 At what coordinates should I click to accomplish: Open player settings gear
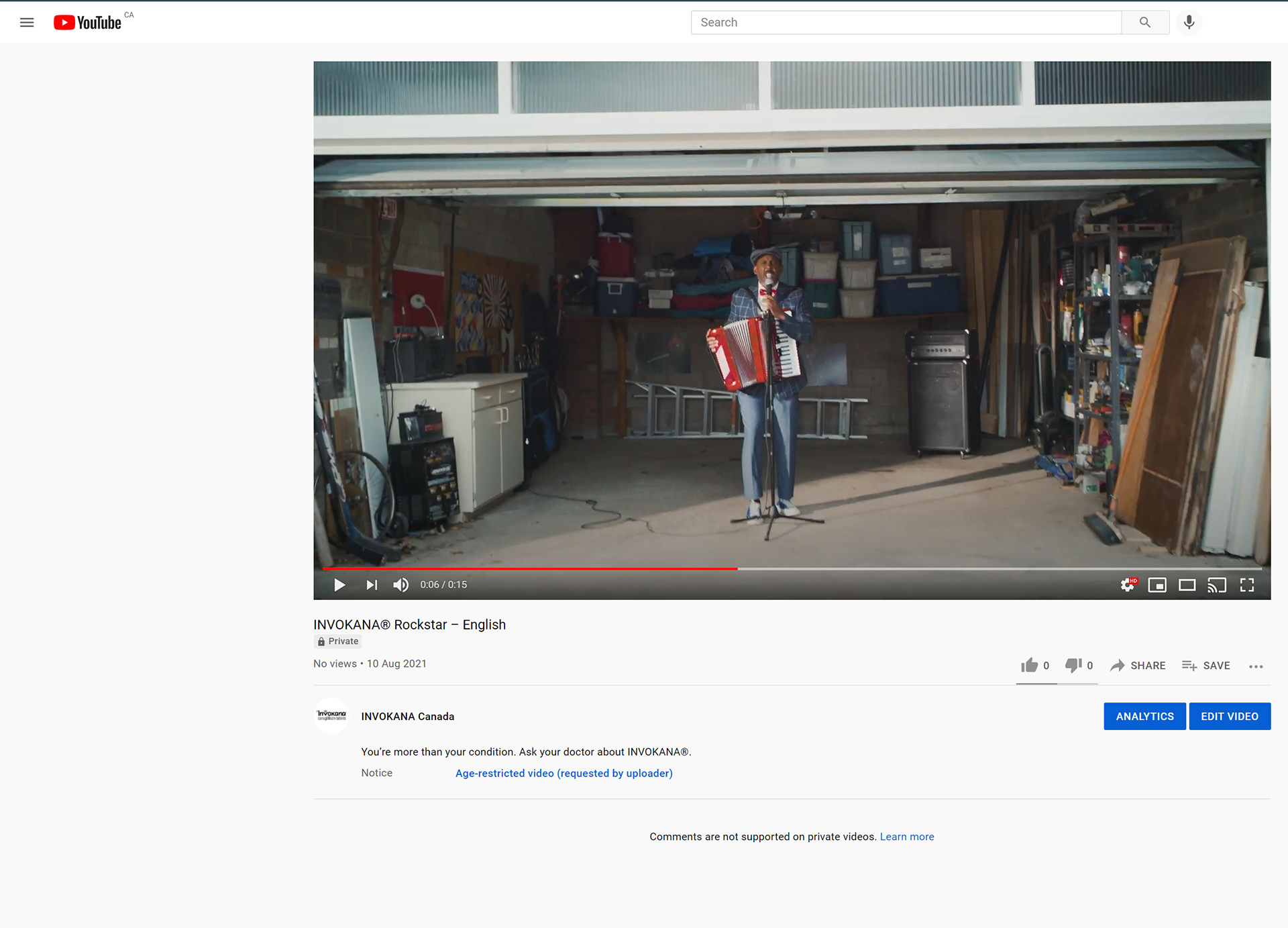click(1128, 585)
